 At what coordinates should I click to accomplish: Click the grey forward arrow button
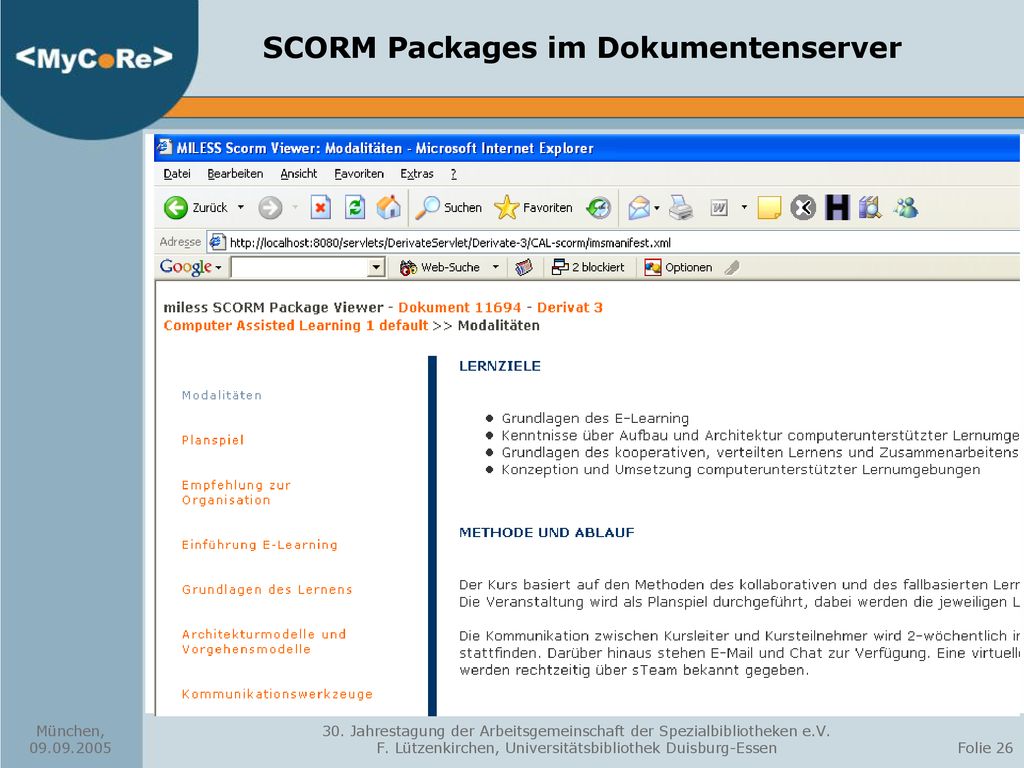[270, 208]
